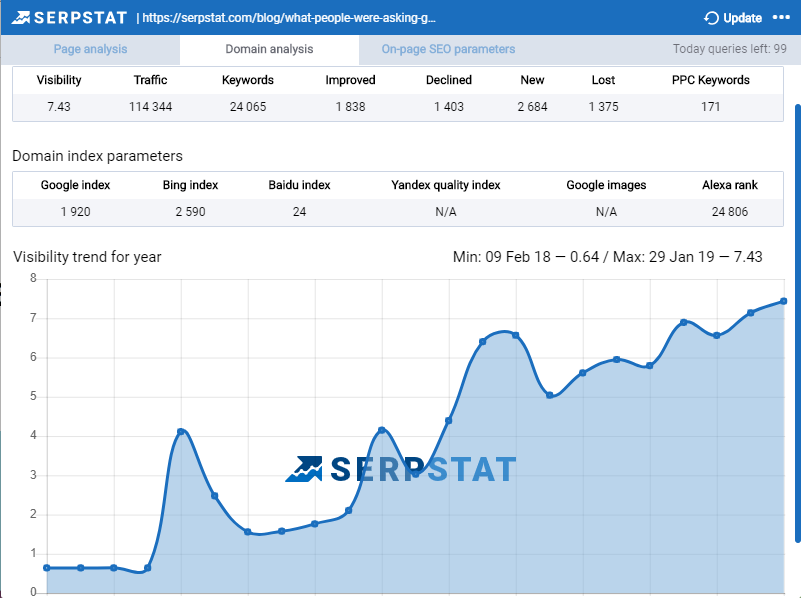Open the three-dot more options menu
This screenshot has width=801, height=598.
781,17
